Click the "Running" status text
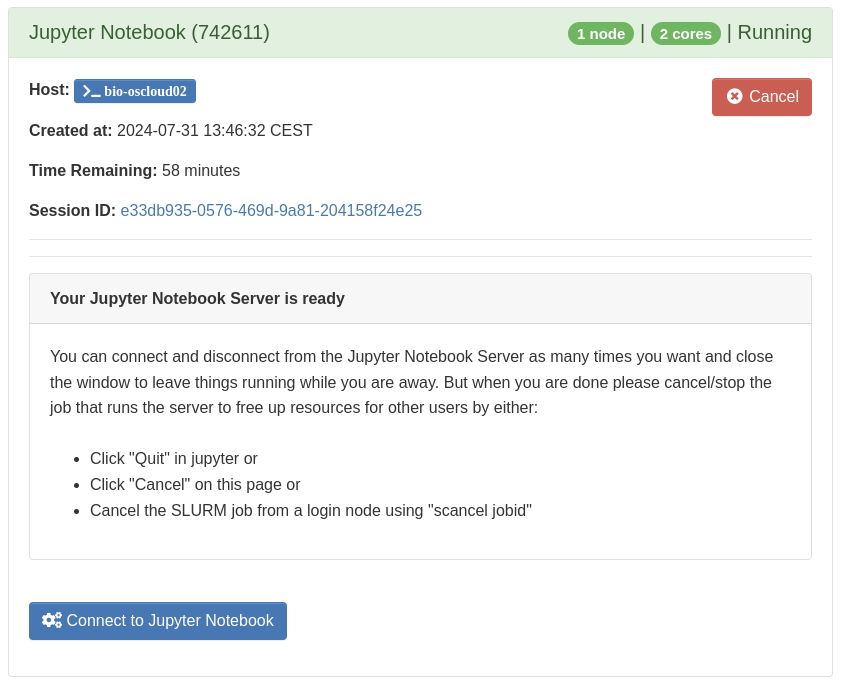This screenshot has height=685, width=845. [774, 33]
